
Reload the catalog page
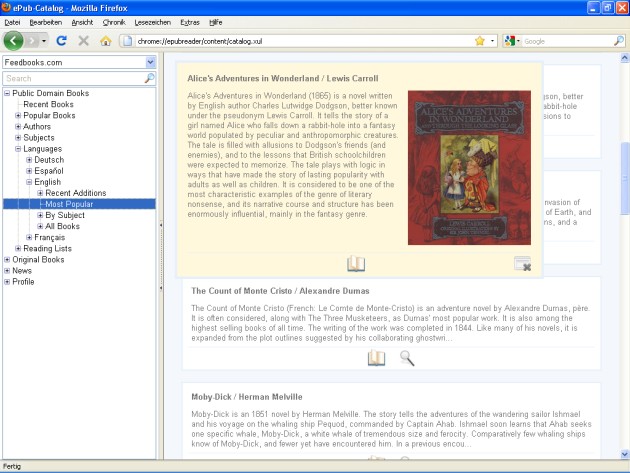pos(61,41)
